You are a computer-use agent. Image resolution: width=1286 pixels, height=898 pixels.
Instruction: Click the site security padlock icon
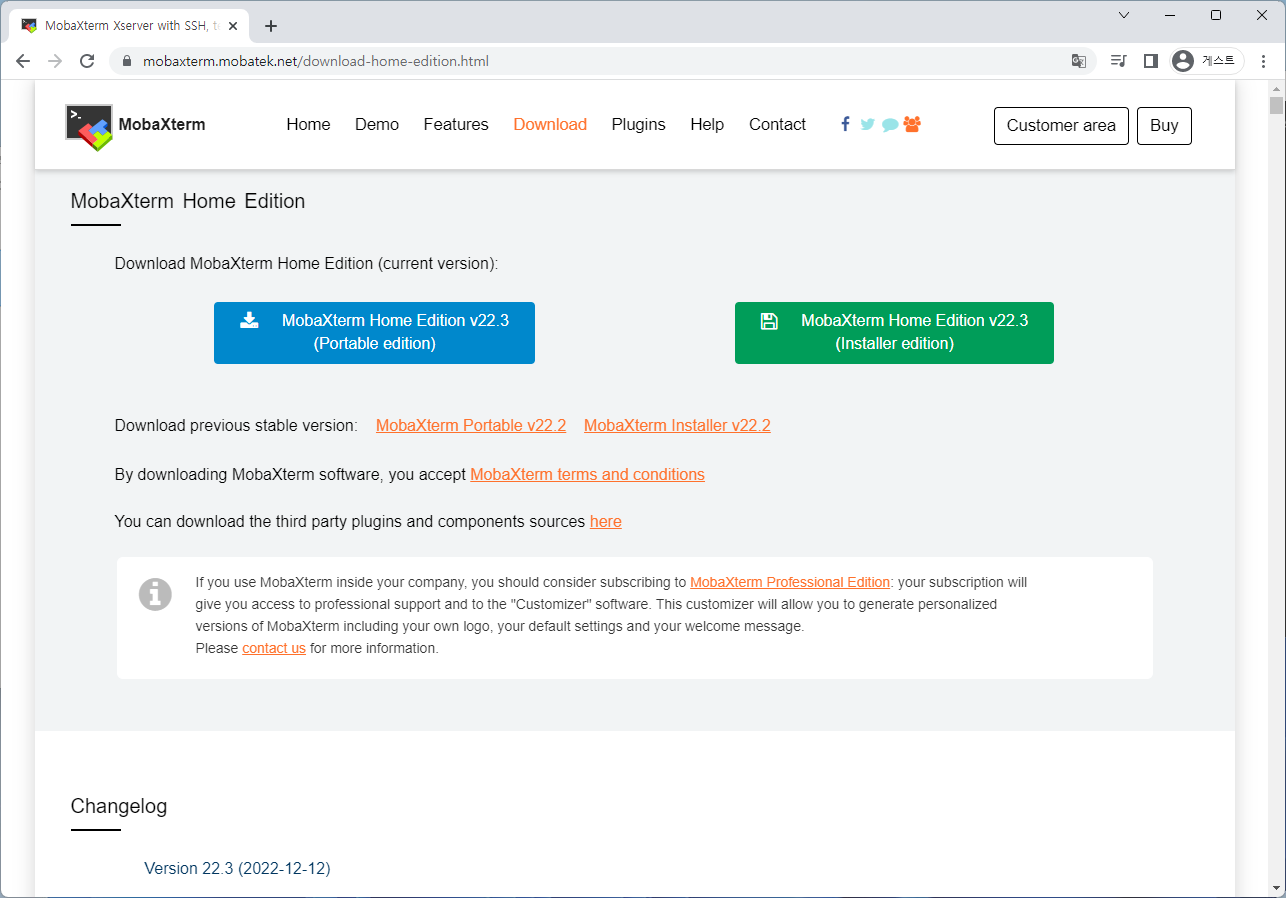126,61
